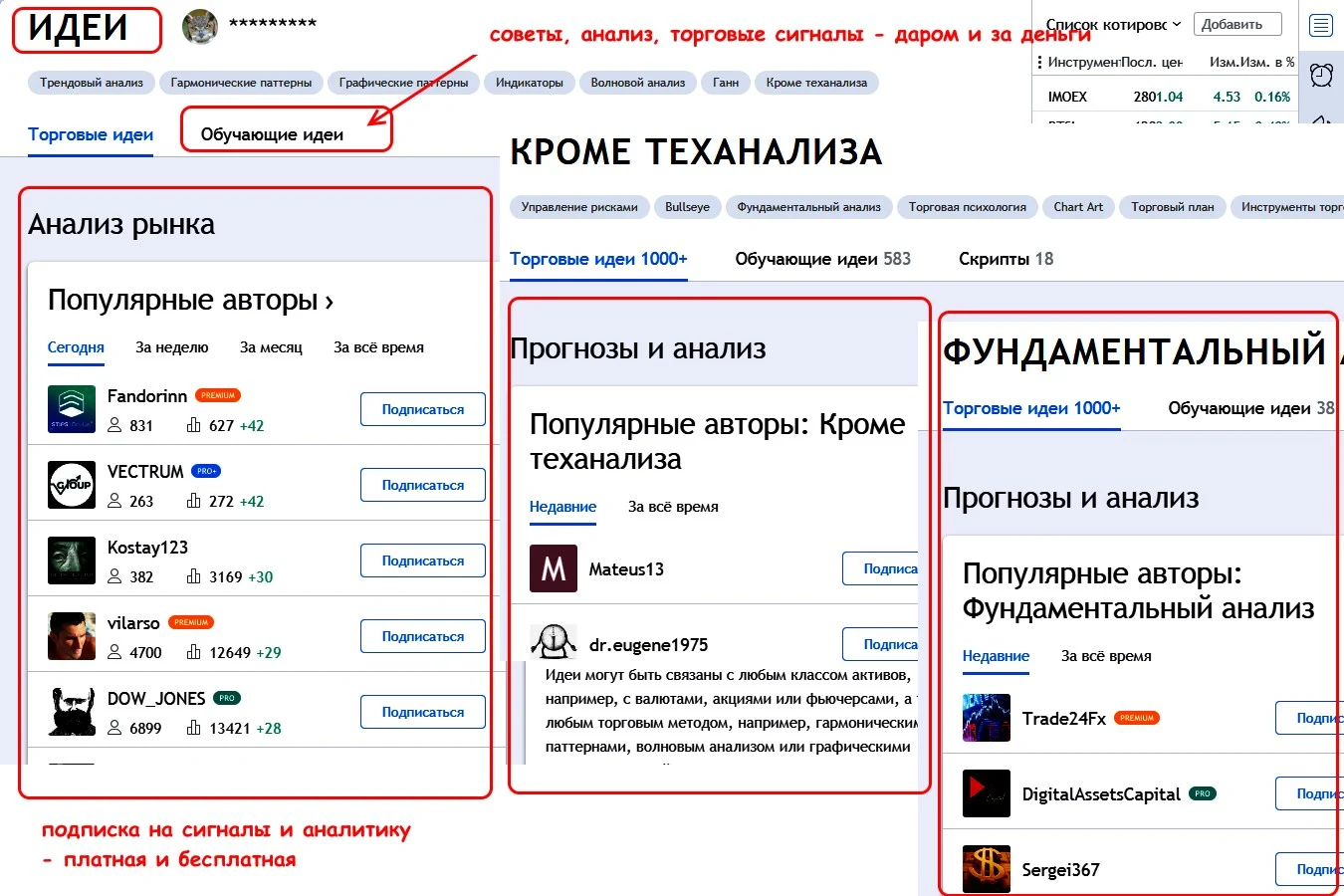Open VECTRUM's avatar logo

72,485
